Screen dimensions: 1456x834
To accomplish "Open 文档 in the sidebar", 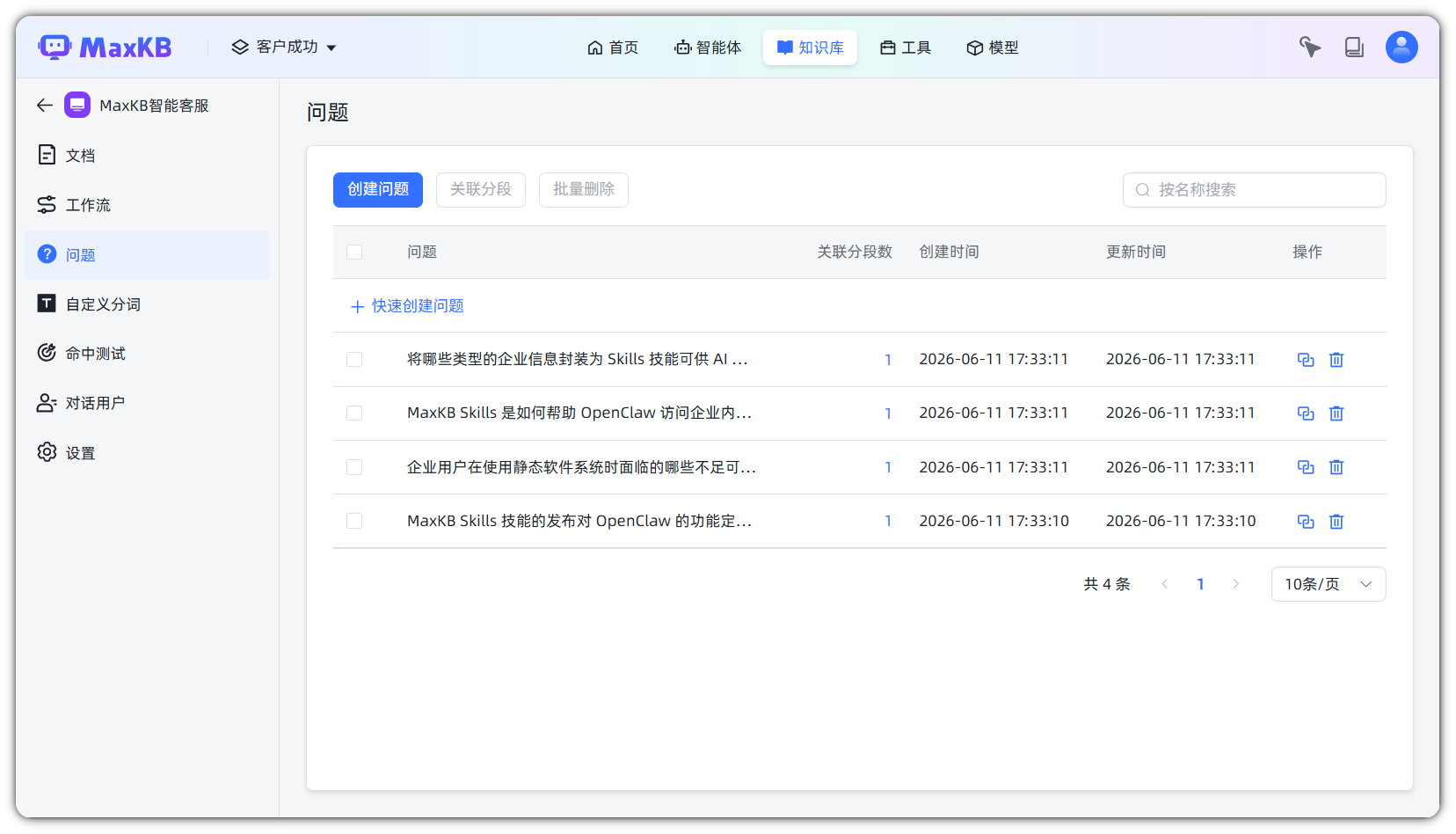I will pos(148,156).
